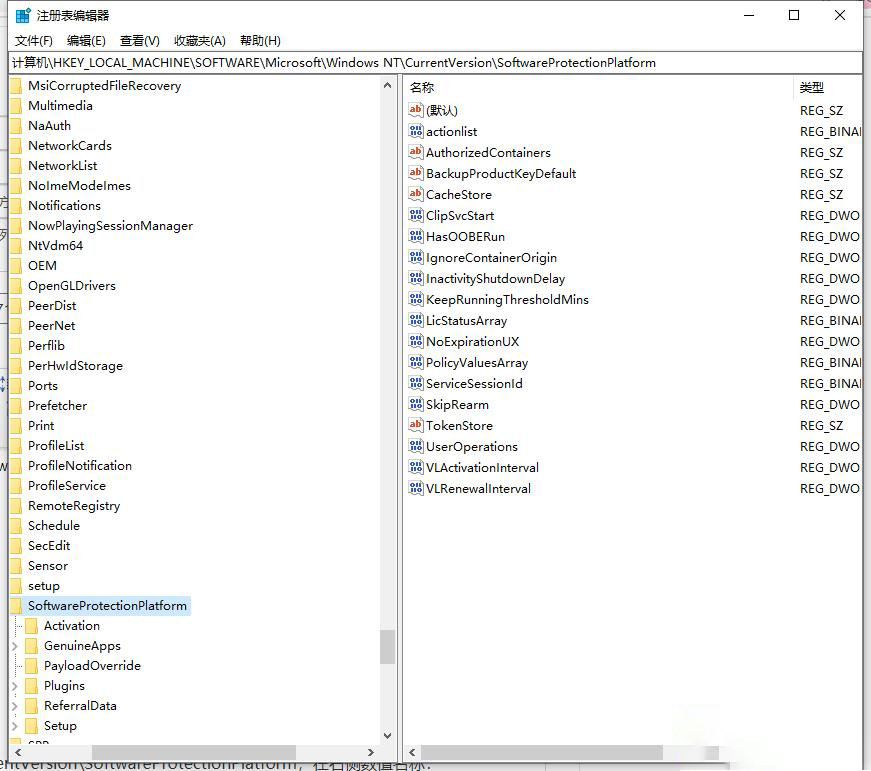Click the tree pane scroll-down arrow
This screenshot has width=871, height=771.
point(388,735)
